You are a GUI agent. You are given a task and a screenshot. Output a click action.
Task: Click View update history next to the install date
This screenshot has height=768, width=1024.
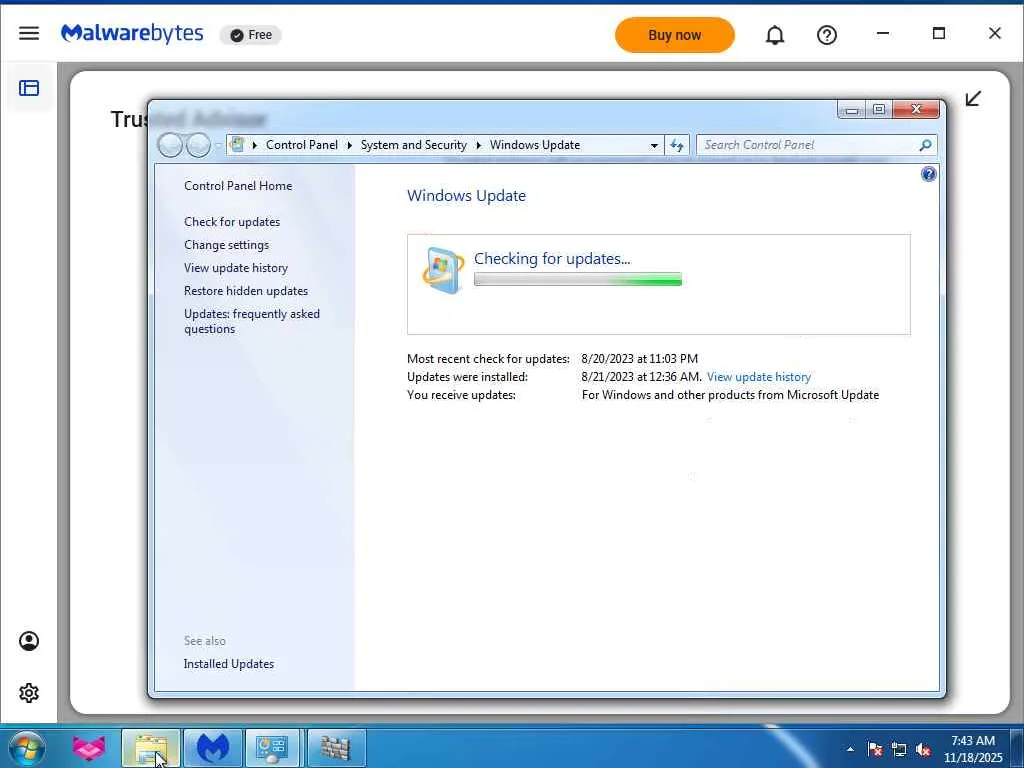pyautogui.click(x=759, y=377)
